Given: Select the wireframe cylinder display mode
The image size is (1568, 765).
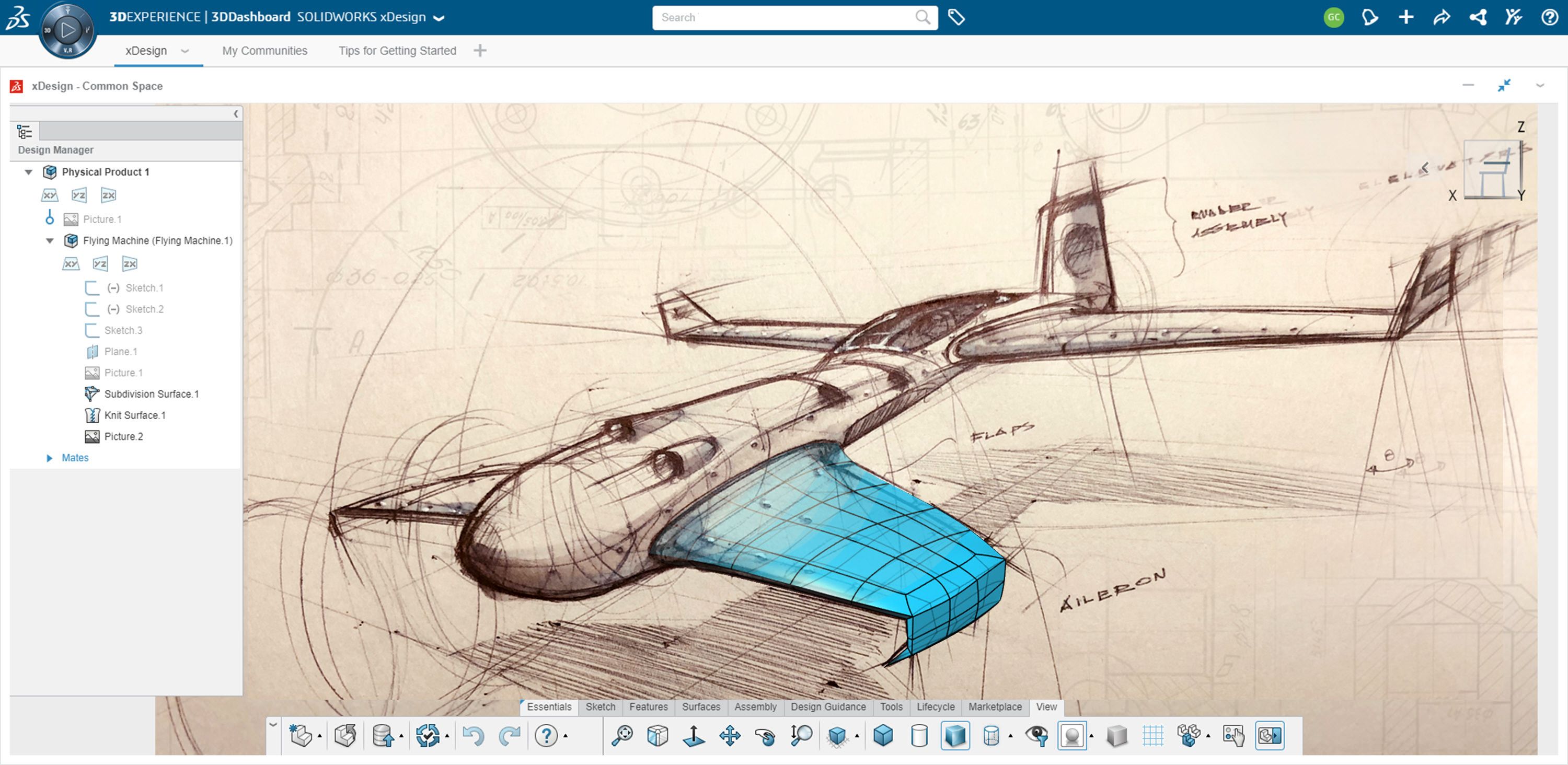Looking at the screenshot, I should (x=919, y=735).
